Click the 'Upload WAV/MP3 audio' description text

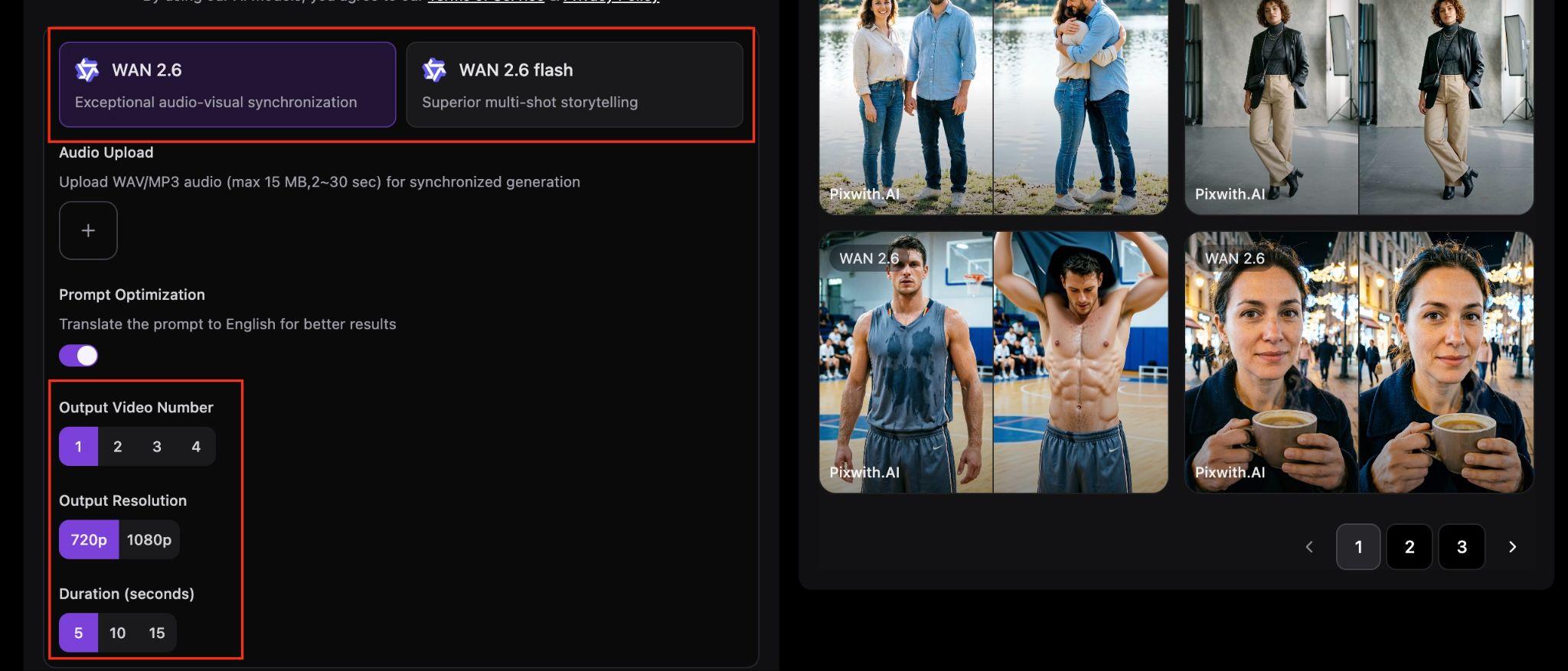[319, 182]
